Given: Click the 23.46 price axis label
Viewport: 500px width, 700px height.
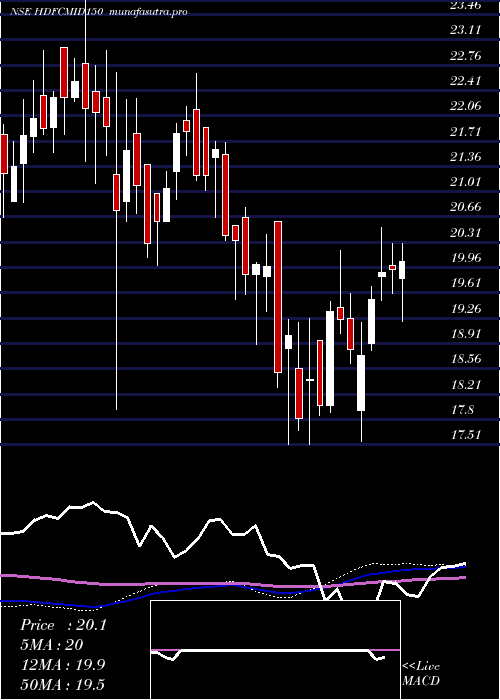Looking at the screenshot, I should [x=466, y=5].
